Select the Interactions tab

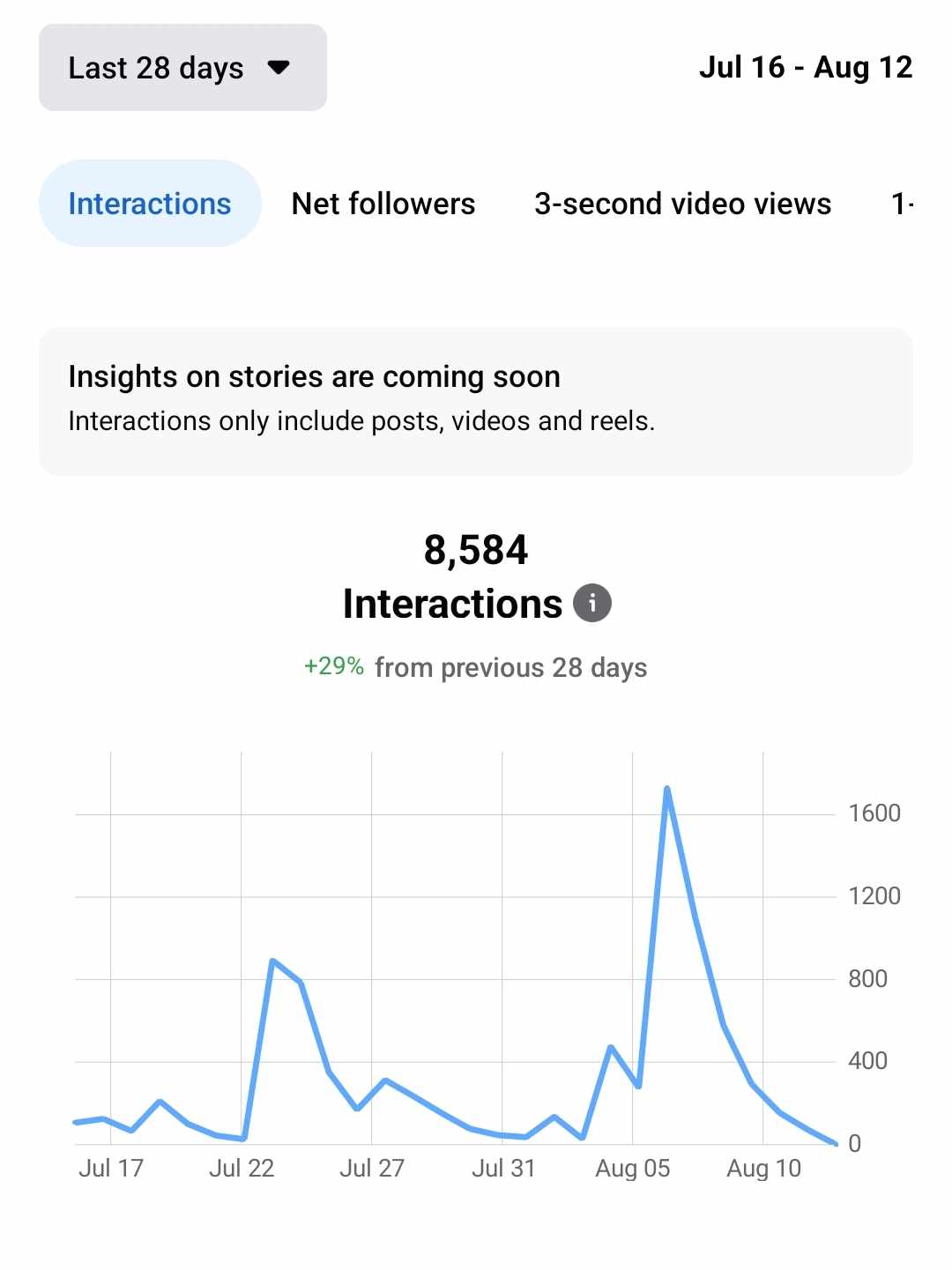pos(150,204)
